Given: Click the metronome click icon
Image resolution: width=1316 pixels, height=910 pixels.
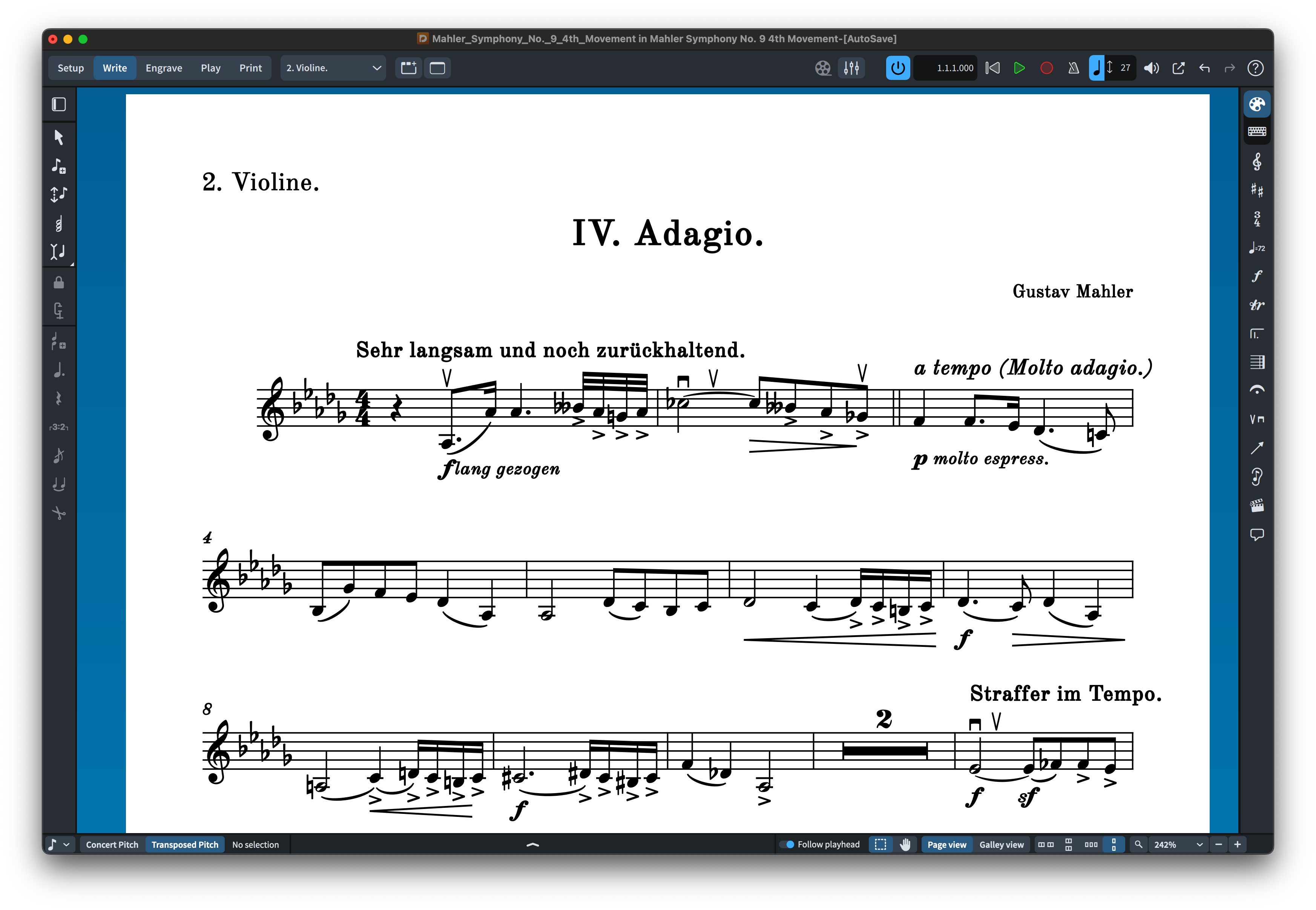Looking at the screenshot, I should point(1073,68).
